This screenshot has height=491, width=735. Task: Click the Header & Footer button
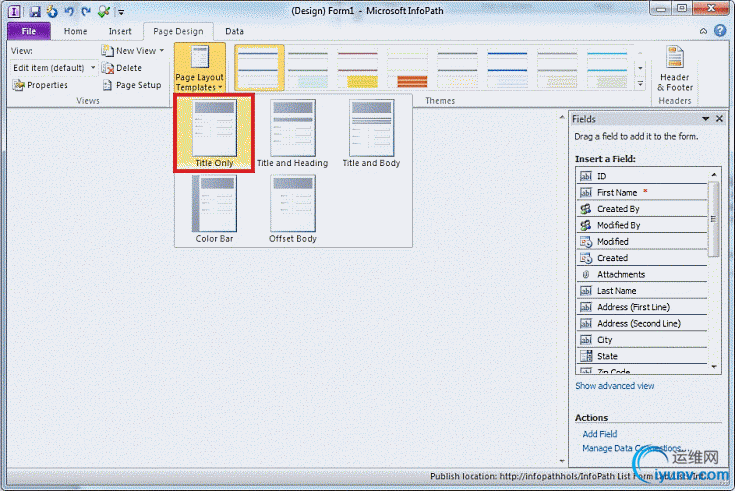[x=674, y=68]
